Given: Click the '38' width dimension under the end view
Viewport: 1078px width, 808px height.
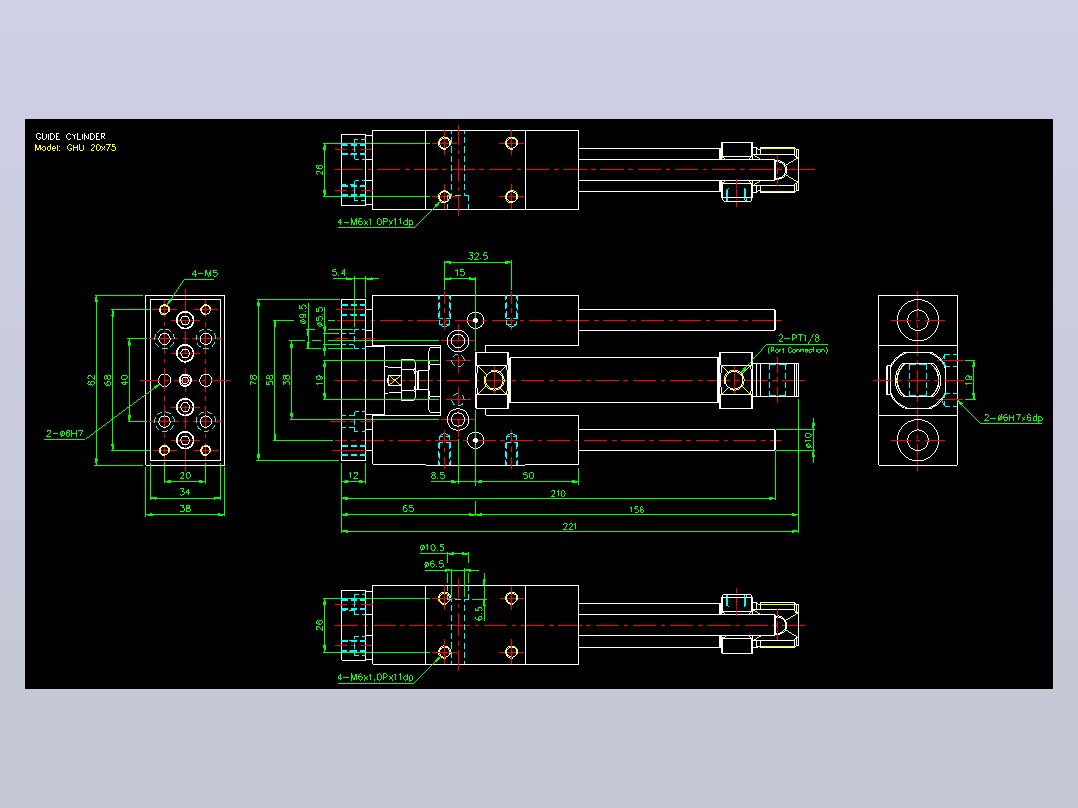Looking at the screenshot, I should tap(185, 509).
